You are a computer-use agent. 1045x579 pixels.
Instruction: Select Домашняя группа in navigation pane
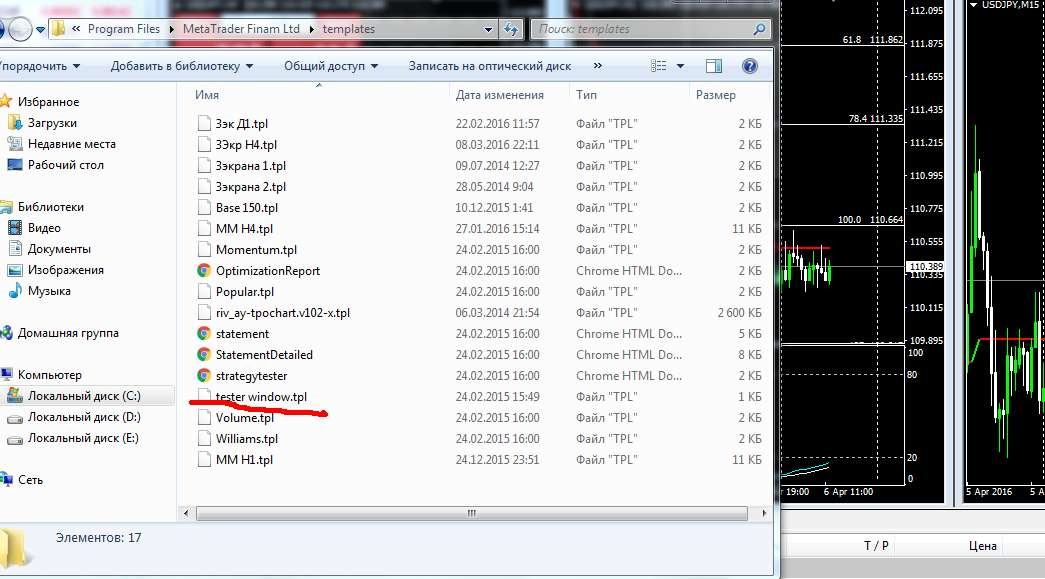tap(68, 332)
